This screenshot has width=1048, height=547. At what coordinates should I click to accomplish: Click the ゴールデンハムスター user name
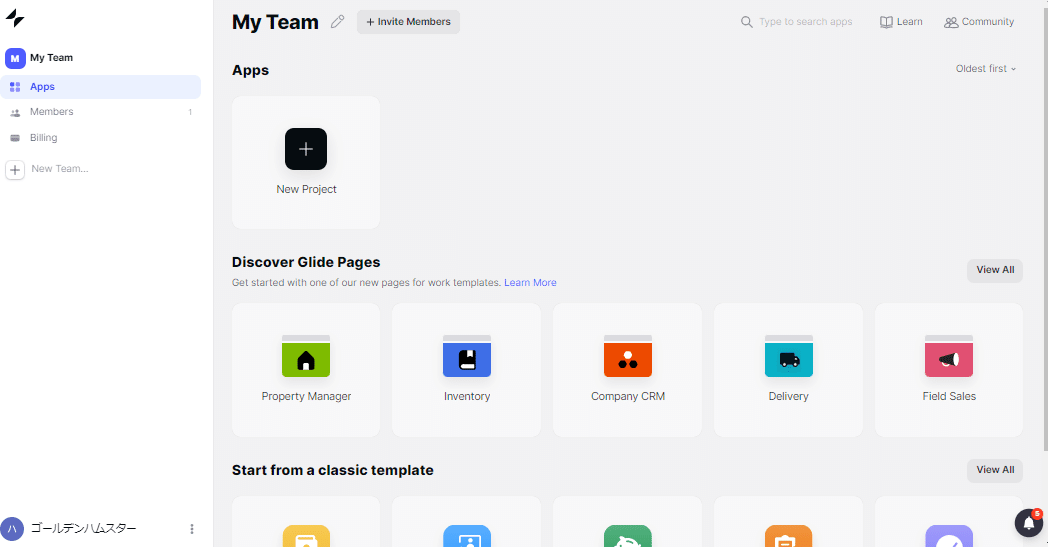(x=84, y=529)
